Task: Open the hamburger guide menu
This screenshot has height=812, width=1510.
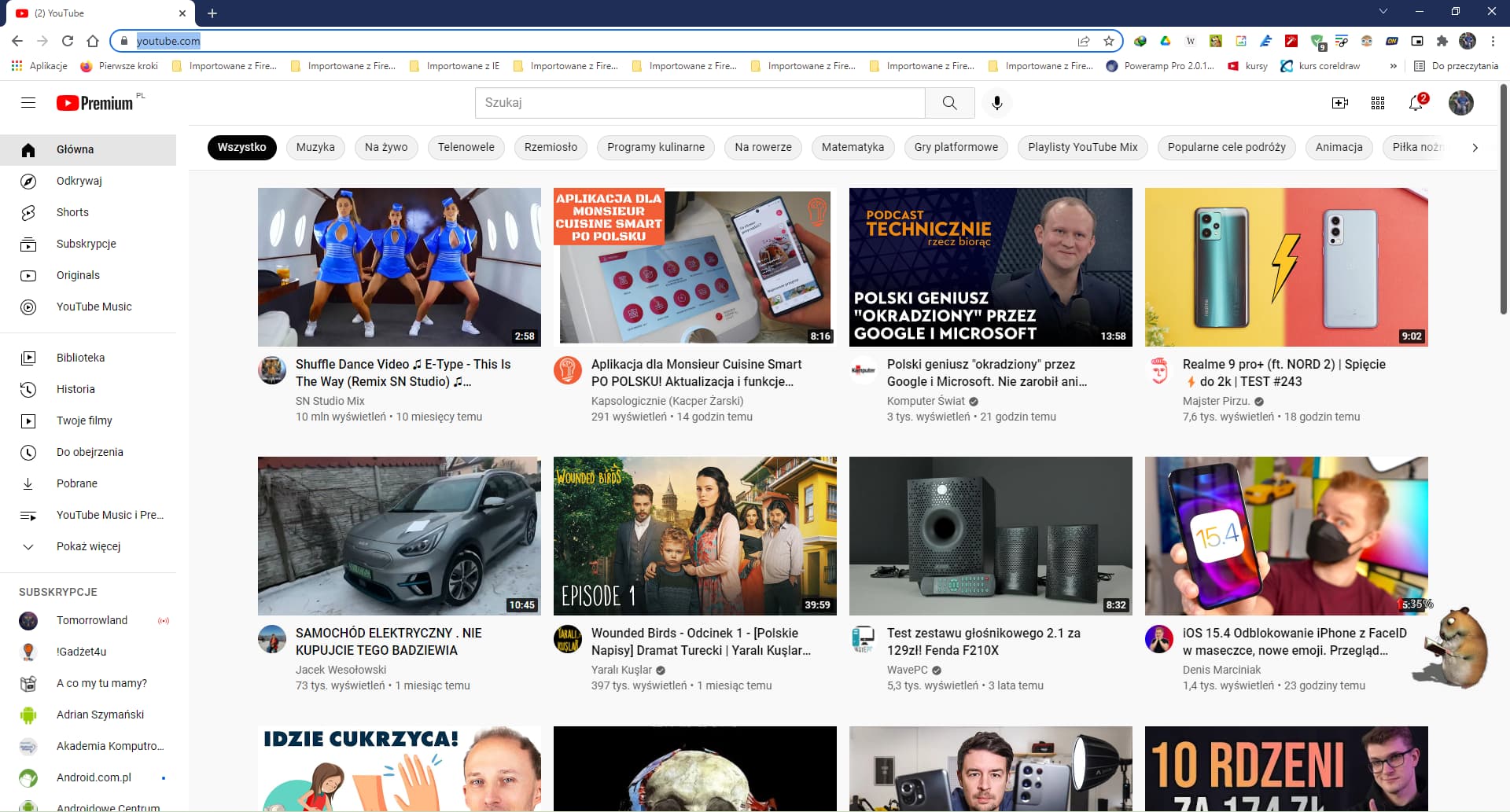Action: pos(28,103)
